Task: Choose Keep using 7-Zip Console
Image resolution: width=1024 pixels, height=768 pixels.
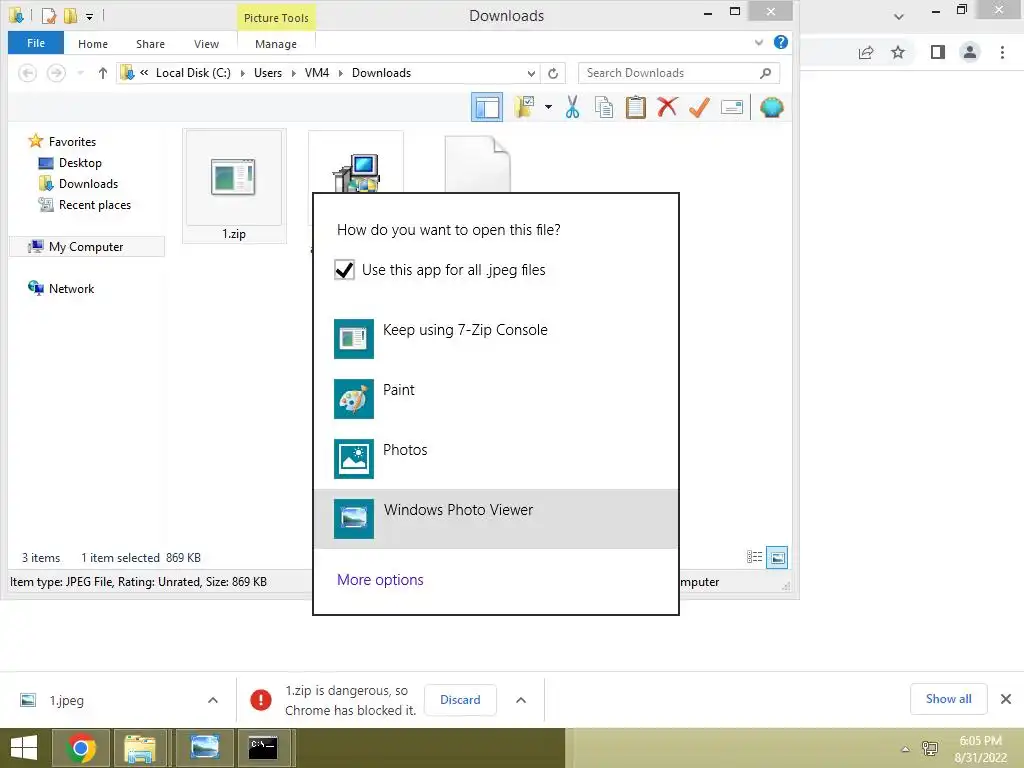Action: pos(496,338)
